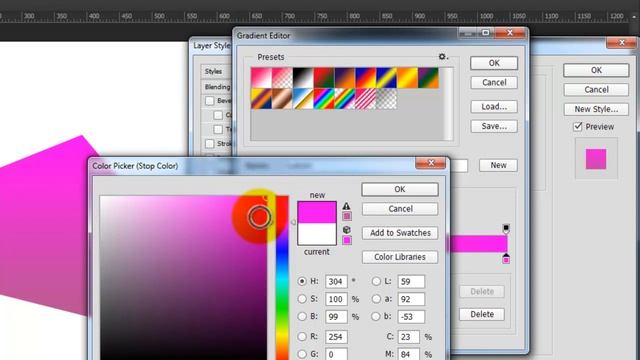
Task: Select the pink-to-white gradient preset
Action: 261,78
